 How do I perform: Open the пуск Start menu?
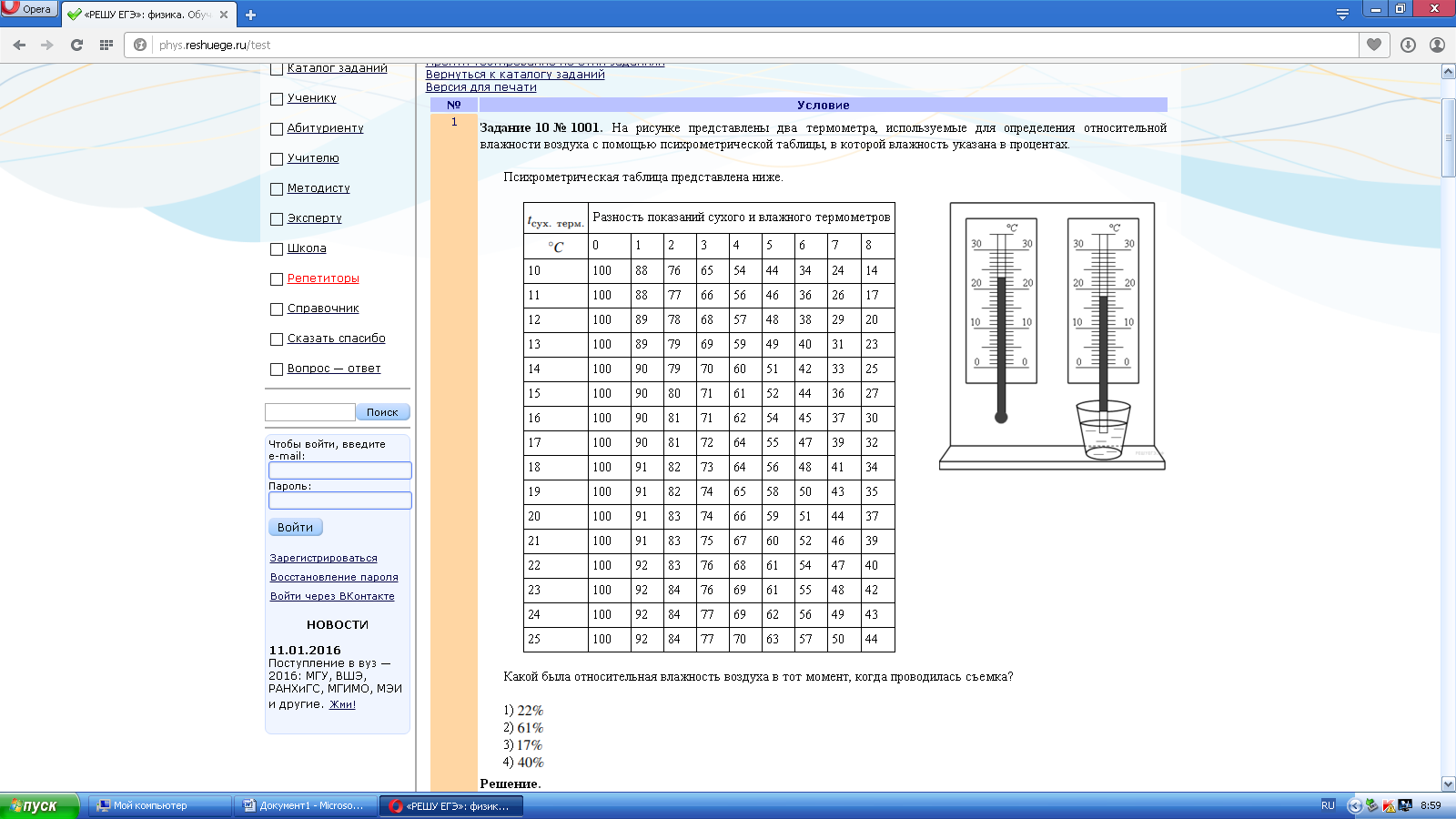click(39, 805)
